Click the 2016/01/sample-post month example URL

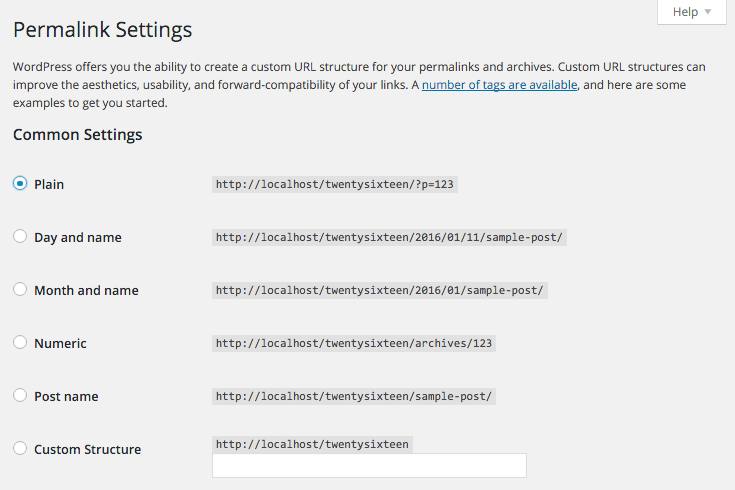380,290
